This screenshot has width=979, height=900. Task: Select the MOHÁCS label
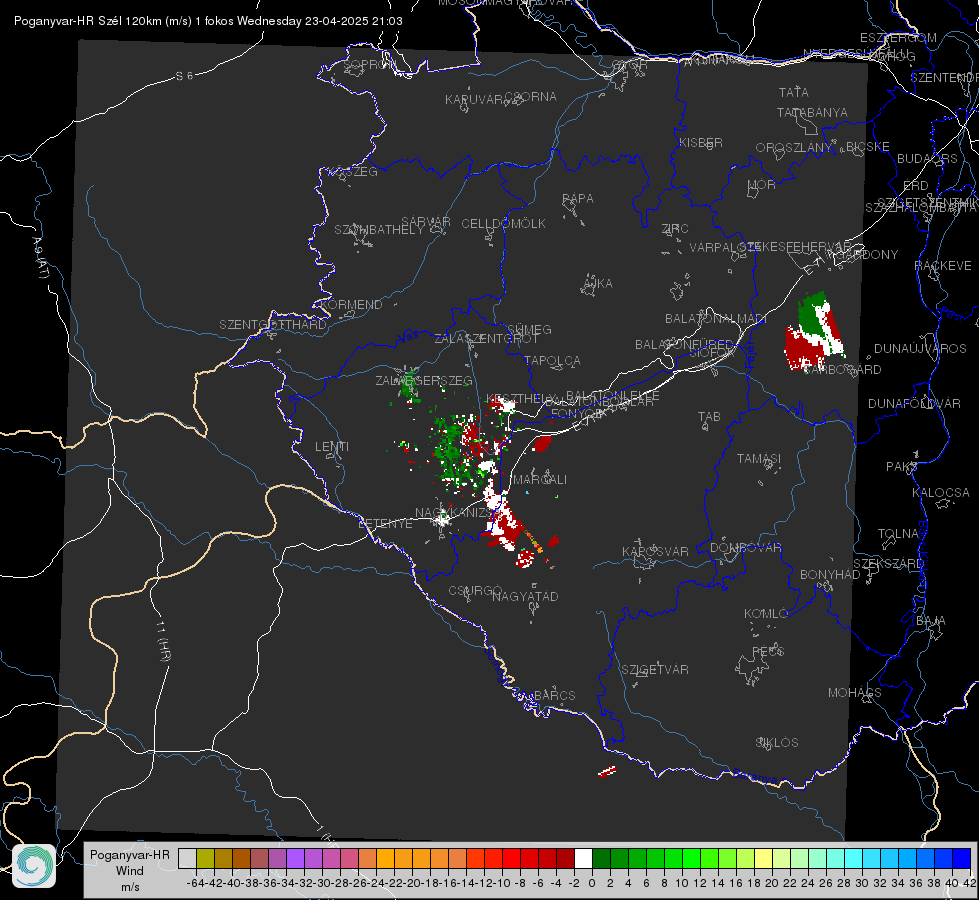tap(855, 693)
